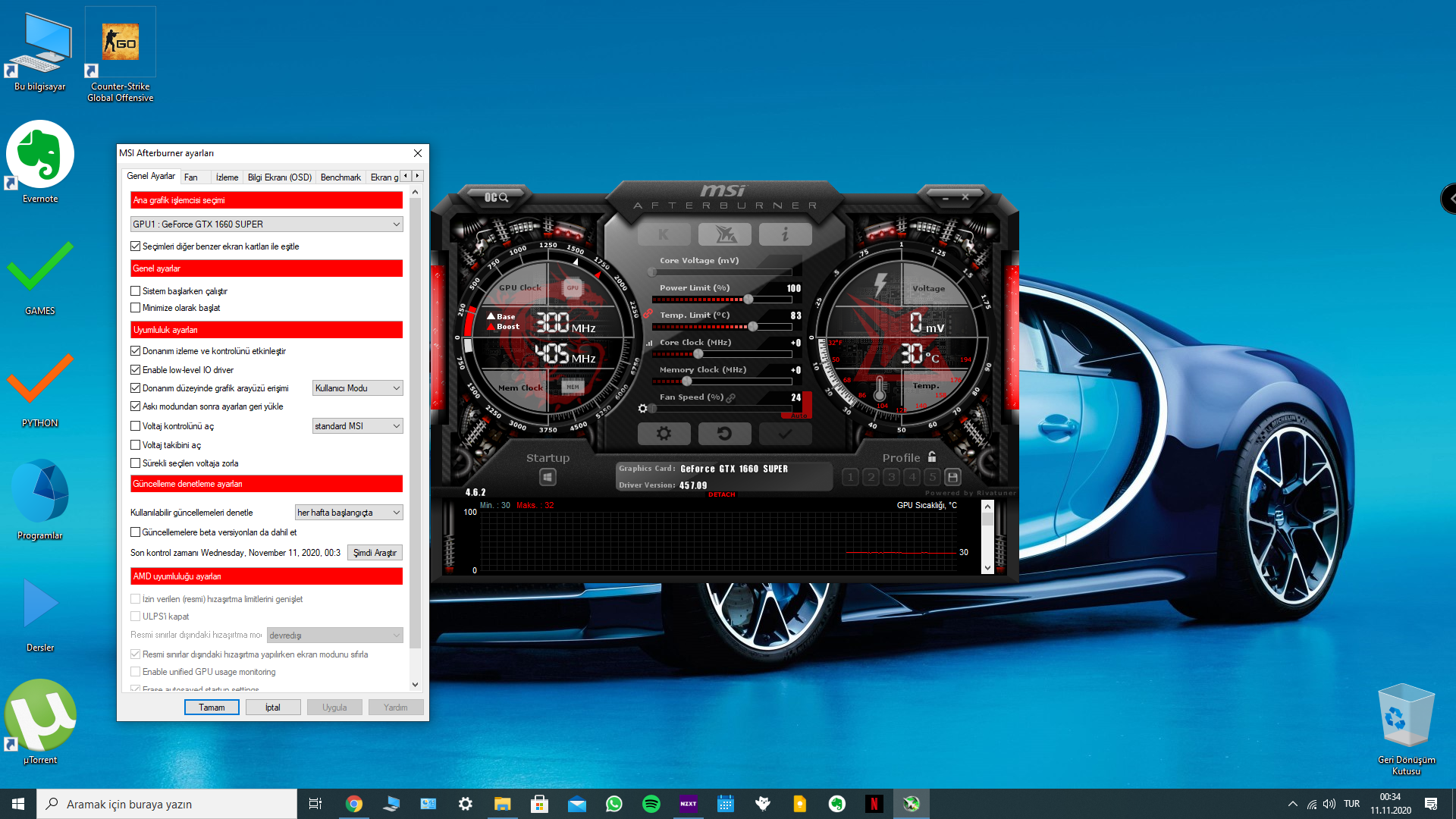
Task: Click the OC Scanner icon
Action: tap(497, 197)
